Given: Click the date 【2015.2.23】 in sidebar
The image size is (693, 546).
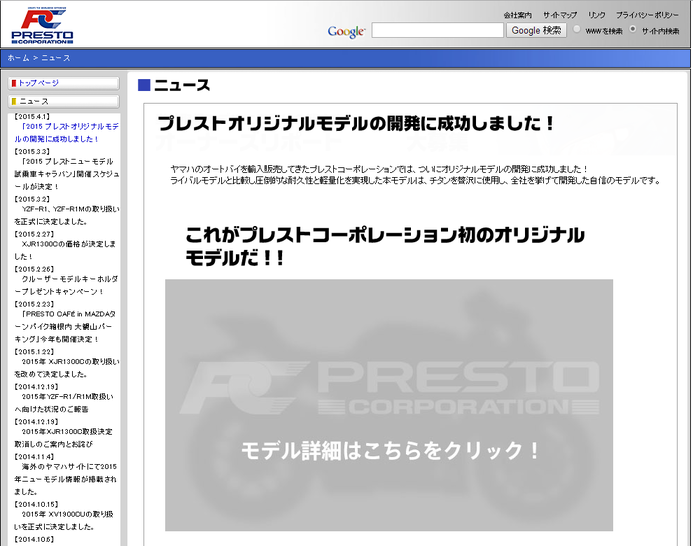Looking at the screenshot, I should pyautogui.click(x=34, y=304).
